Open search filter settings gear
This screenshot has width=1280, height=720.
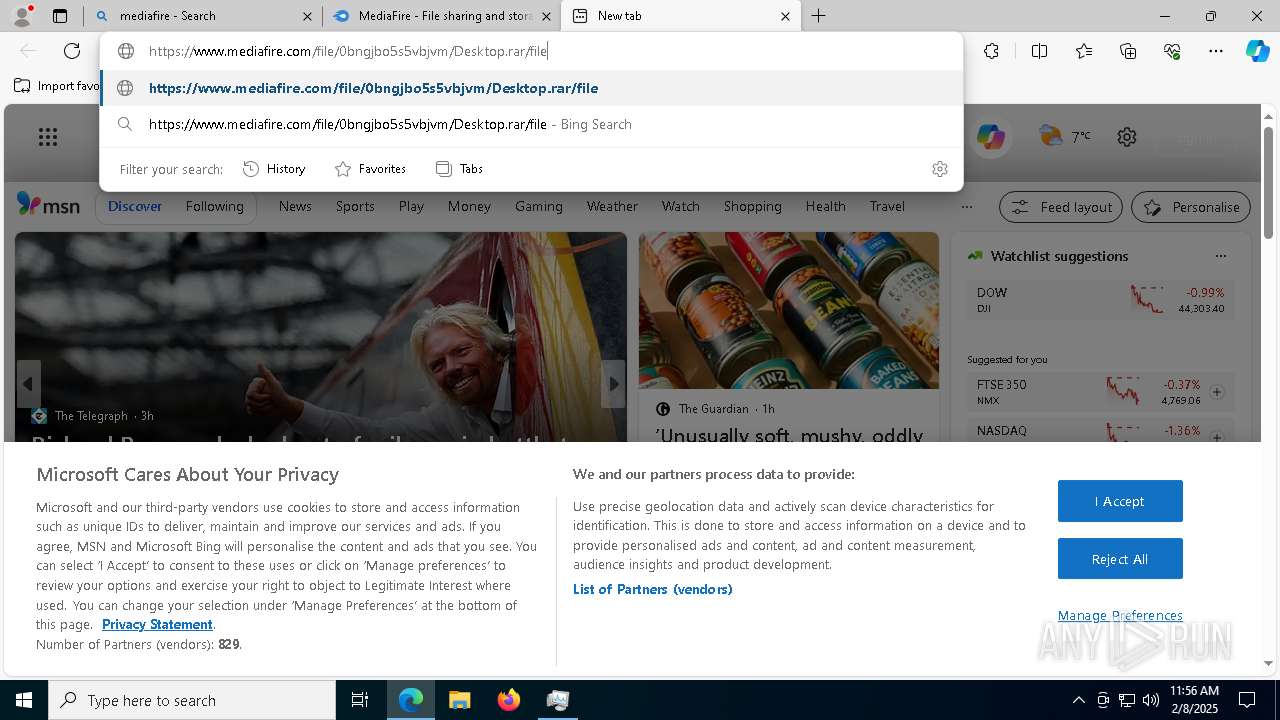point(939,169)
